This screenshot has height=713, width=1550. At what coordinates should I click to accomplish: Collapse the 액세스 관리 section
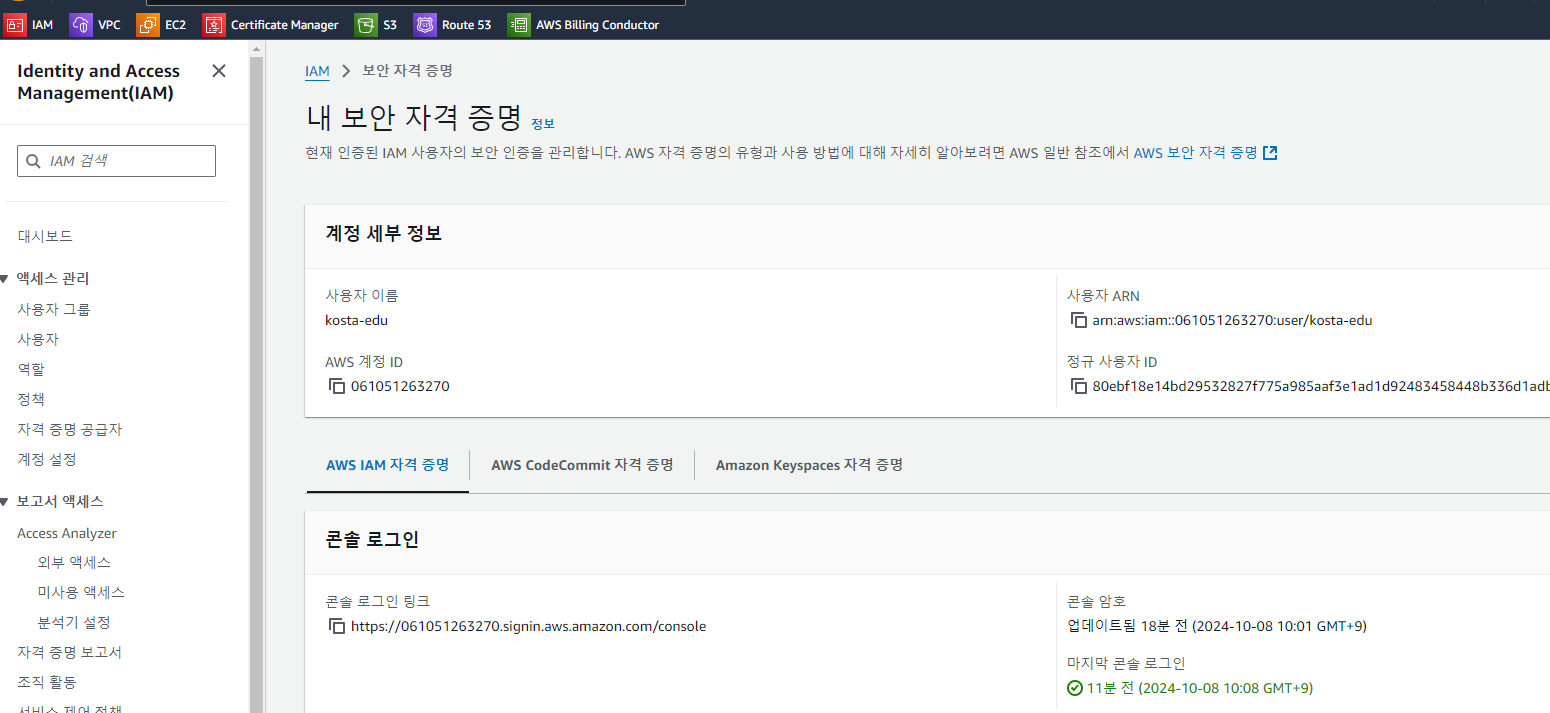coord(4,278)
